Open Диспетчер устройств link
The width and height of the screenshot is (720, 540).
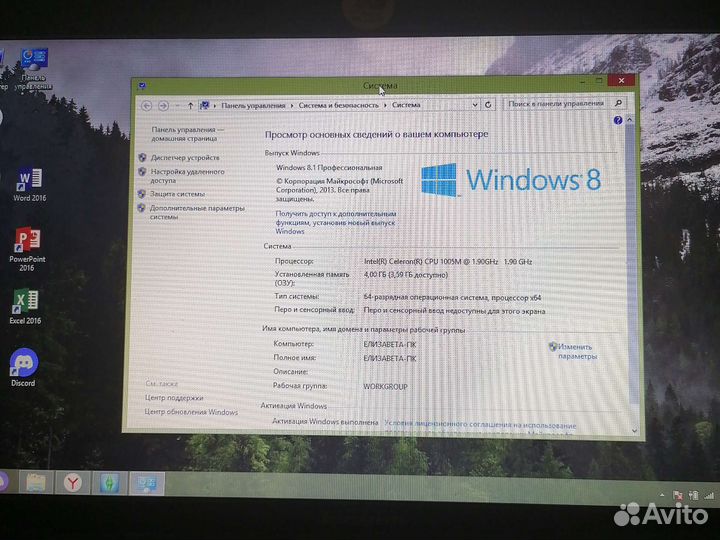coord(185,158)
